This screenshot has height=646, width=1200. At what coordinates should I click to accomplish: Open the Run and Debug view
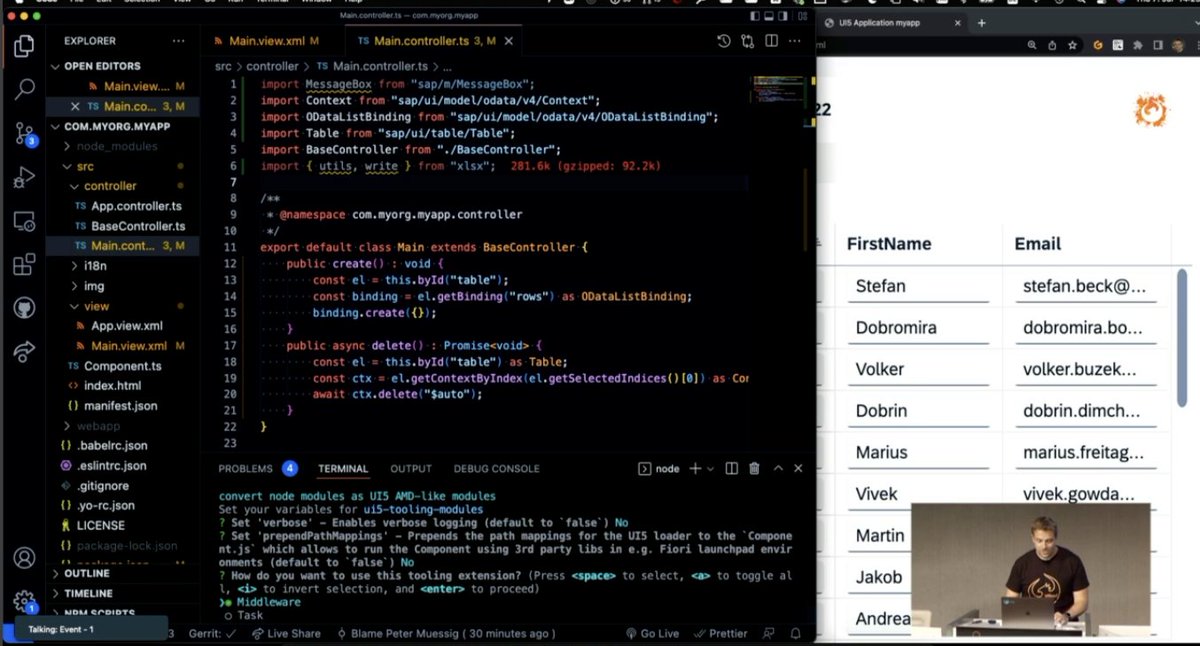click(x=24, y=178)
